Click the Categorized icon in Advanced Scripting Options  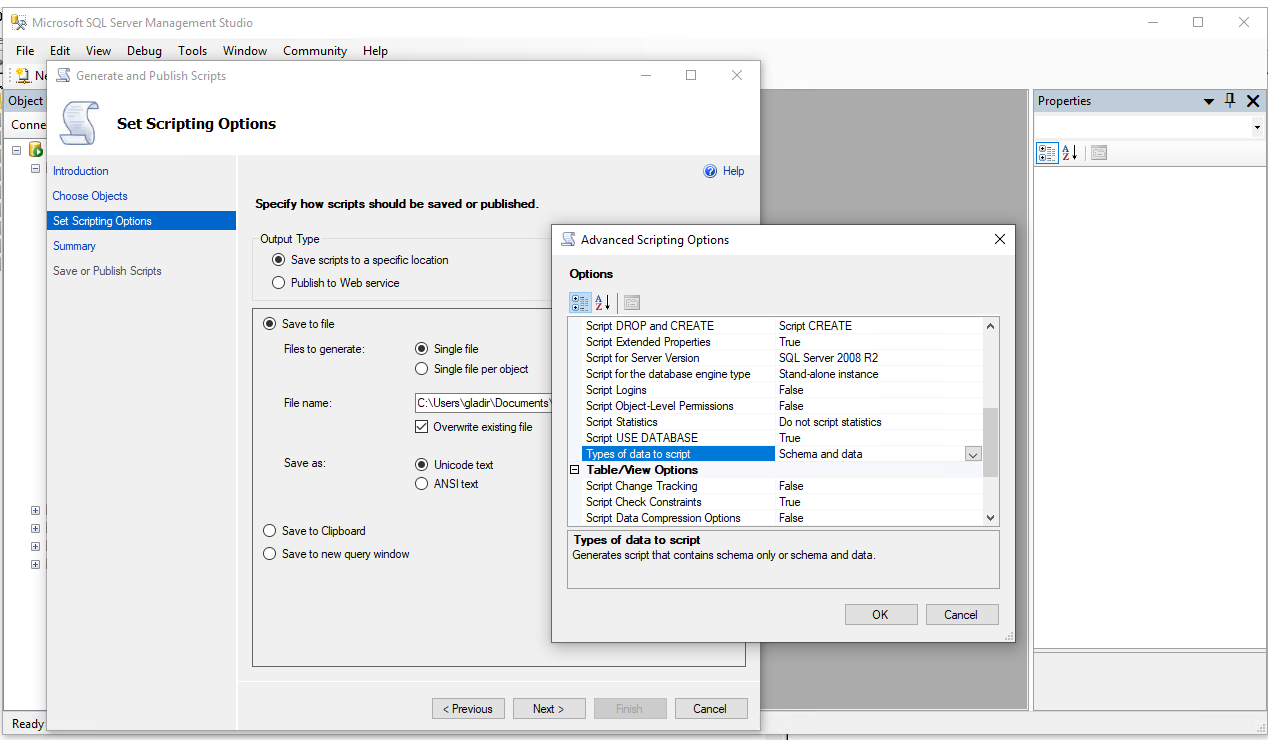coord(580,303)
